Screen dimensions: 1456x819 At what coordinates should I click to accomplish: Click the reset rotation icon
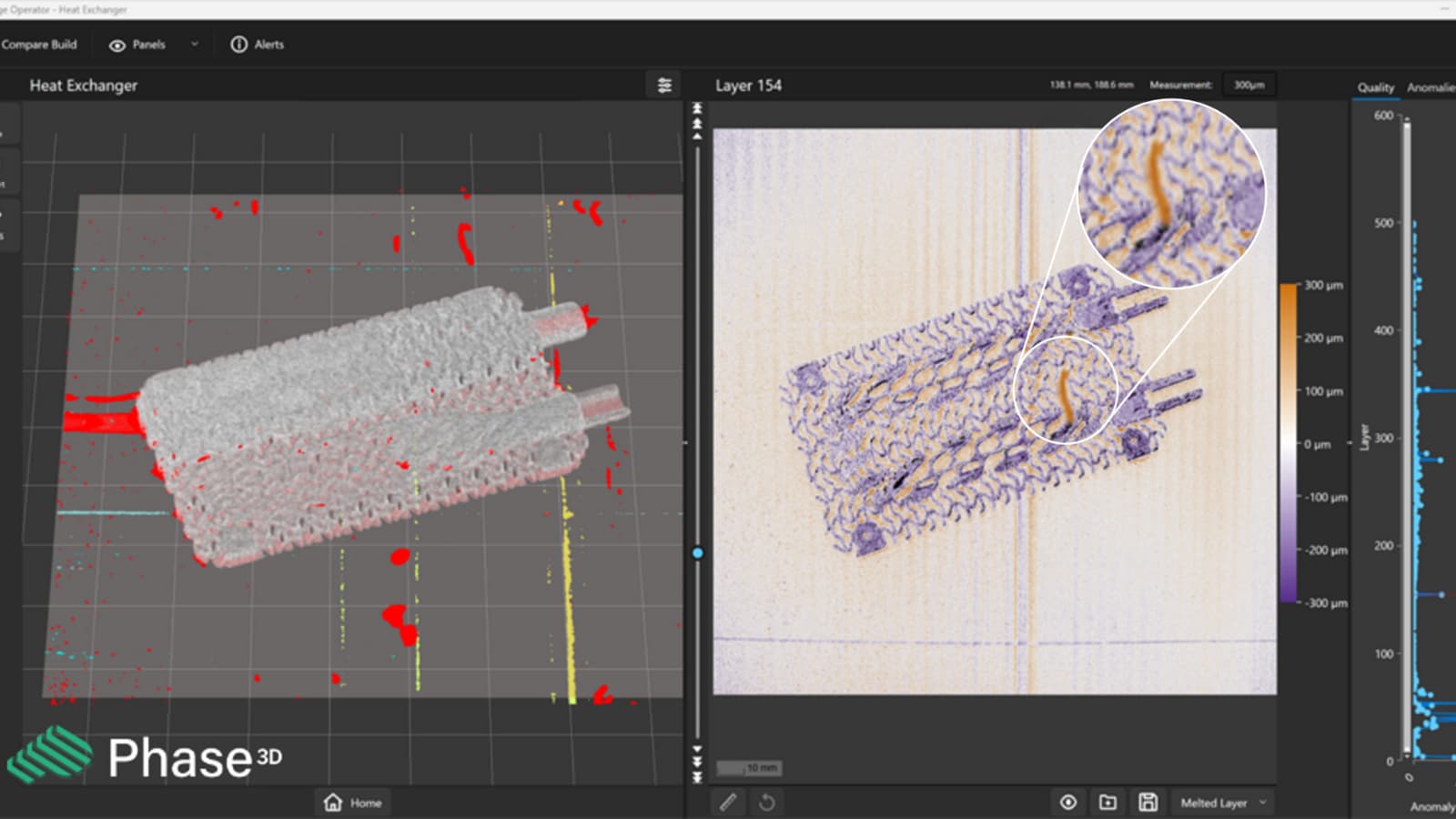[x=767, y=803]
